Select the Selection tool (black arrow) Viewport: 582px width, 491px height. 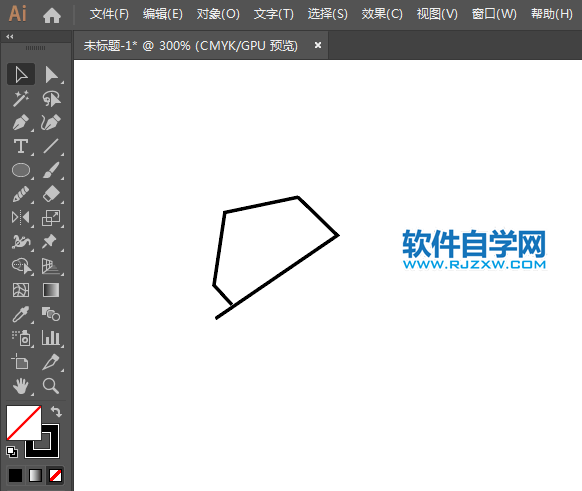pyautogui.click(x=21, y=75)
